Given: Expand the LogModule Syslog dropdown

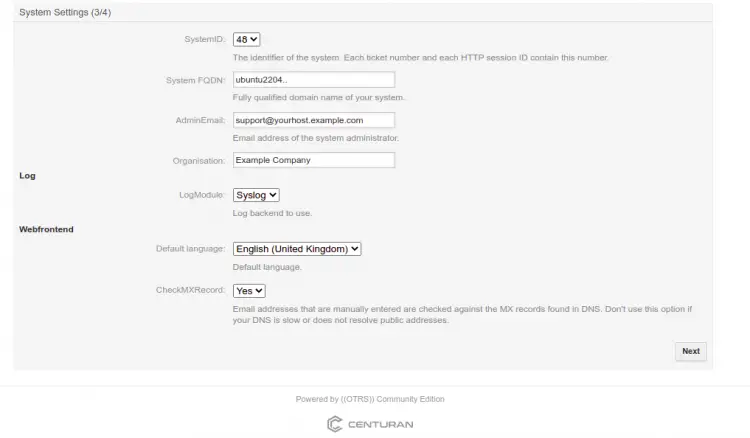Looking at the screenshot, I should (256, 195).
